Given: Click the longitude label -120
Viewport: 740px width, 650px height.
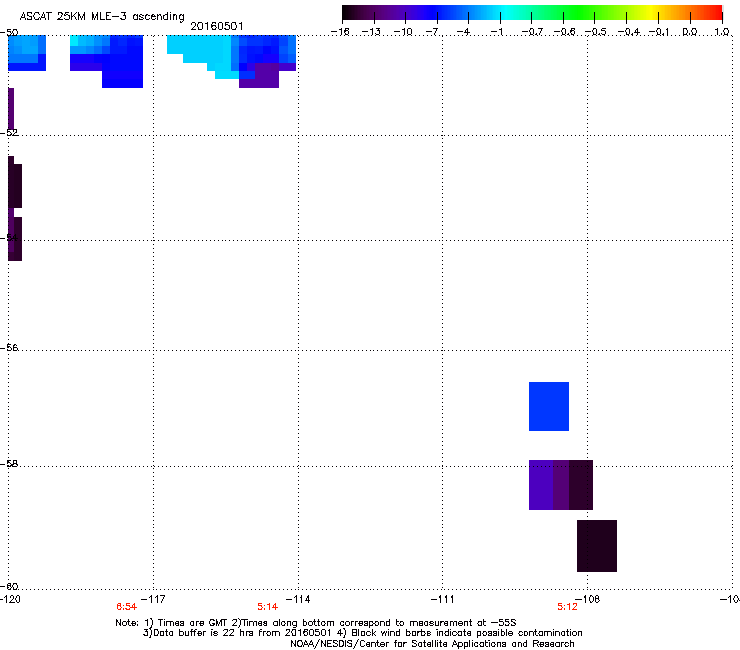Looking at the screenshot, I should click(x=10, y=599).
